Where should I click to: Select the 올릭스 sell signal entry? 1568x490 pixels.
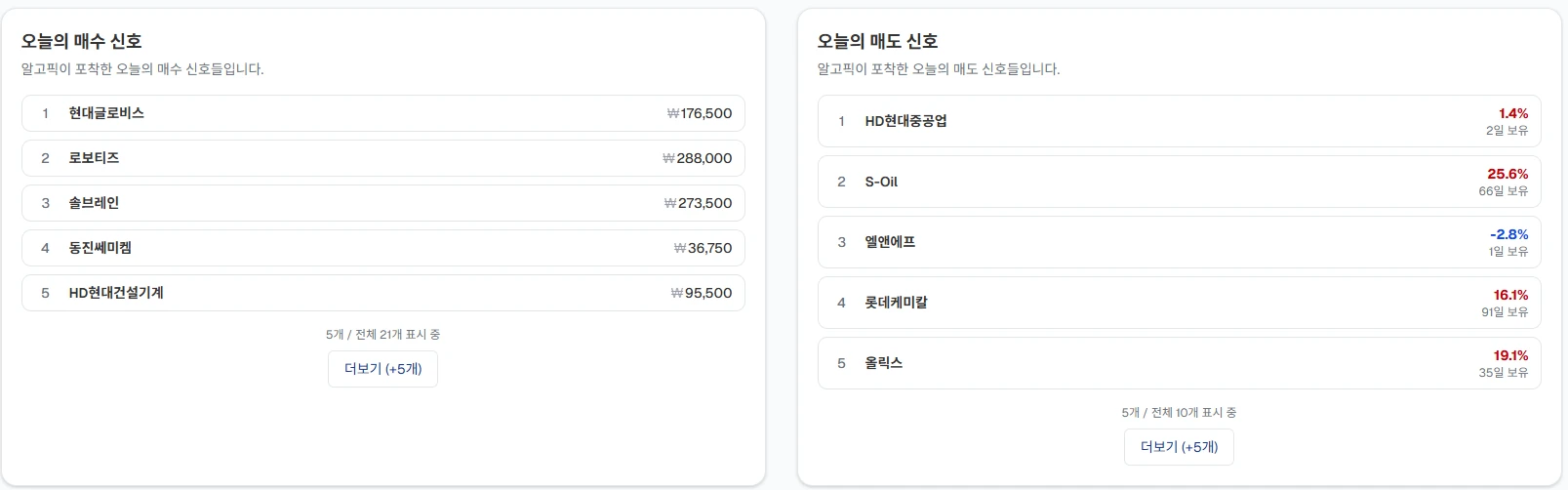pos(883,363)
